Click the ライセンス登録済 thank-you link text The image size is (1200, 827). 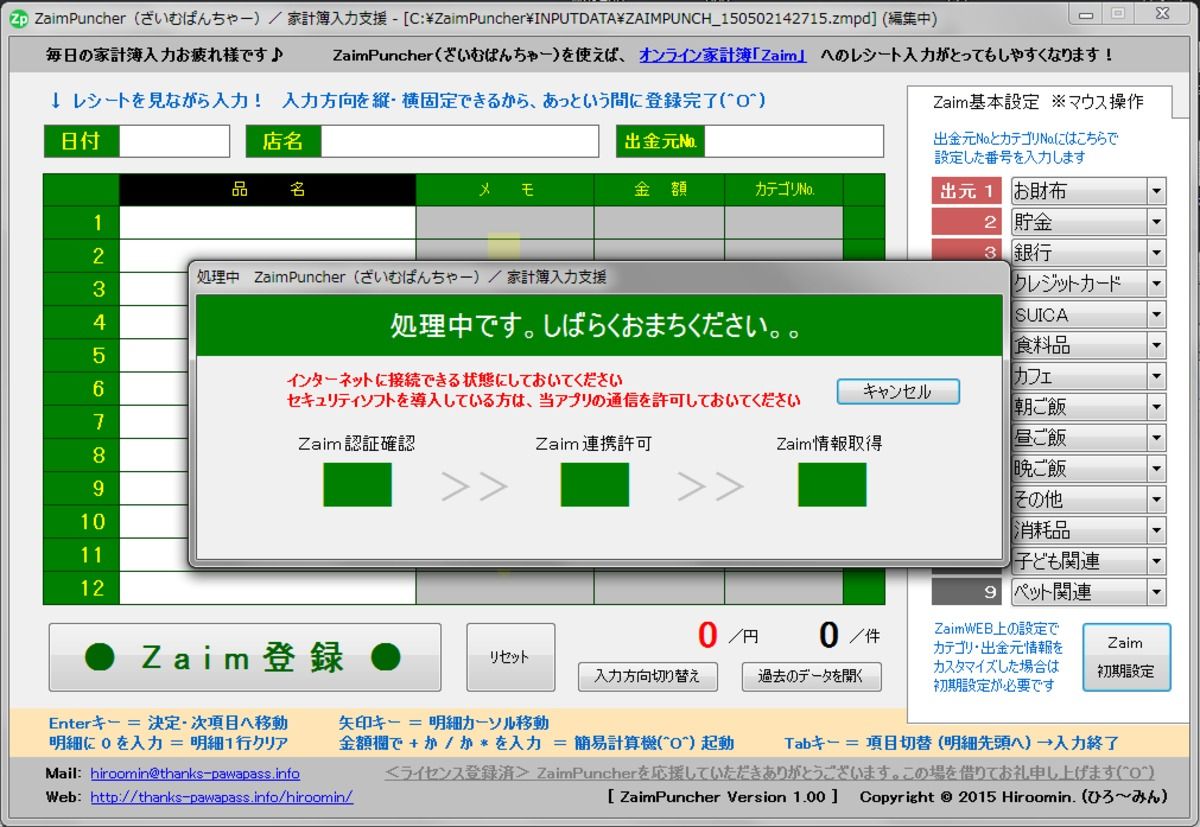(x=769, y=773)
